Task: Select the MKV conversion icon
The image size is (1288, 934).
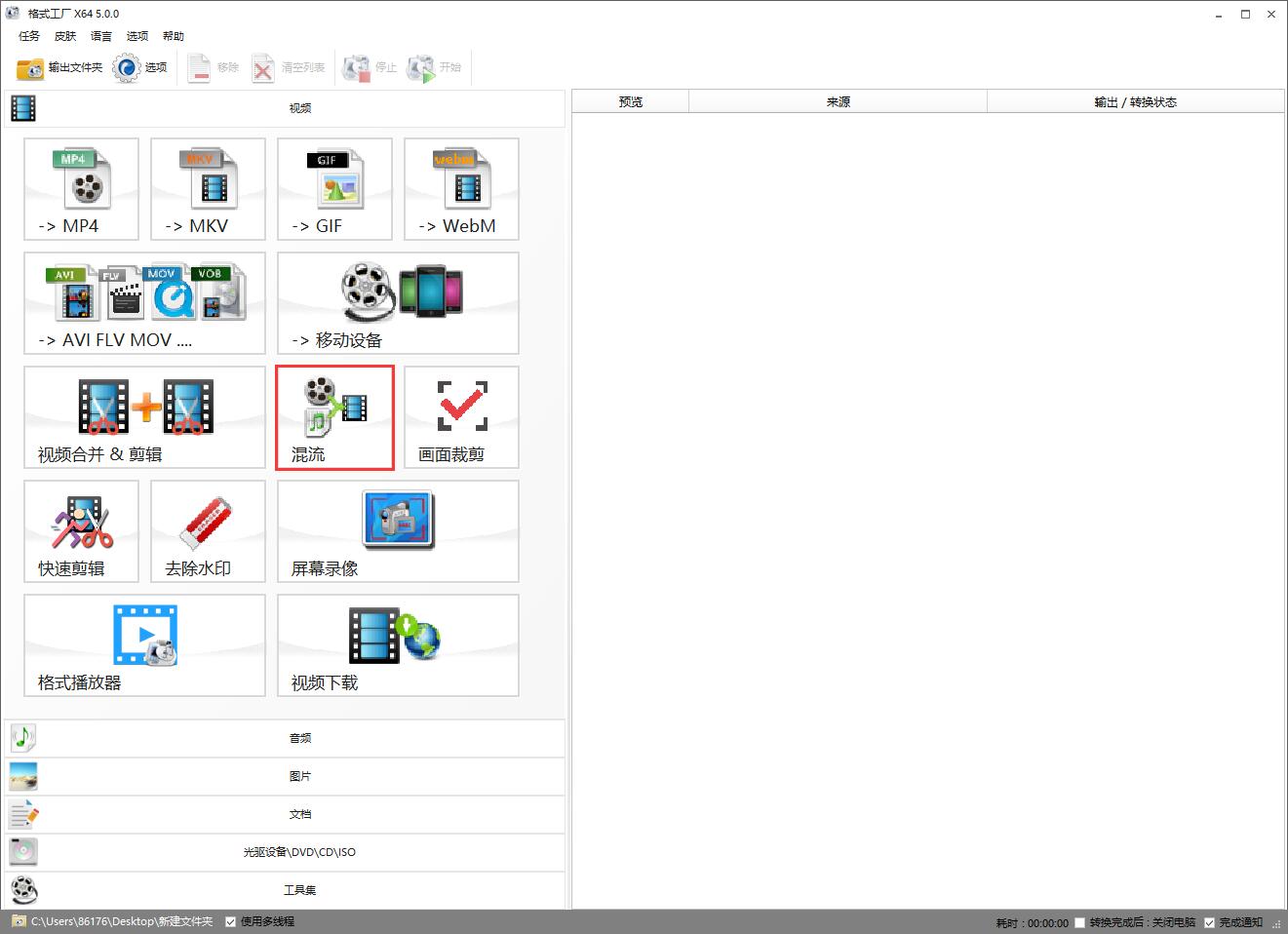Action: [x=208, y=189]
